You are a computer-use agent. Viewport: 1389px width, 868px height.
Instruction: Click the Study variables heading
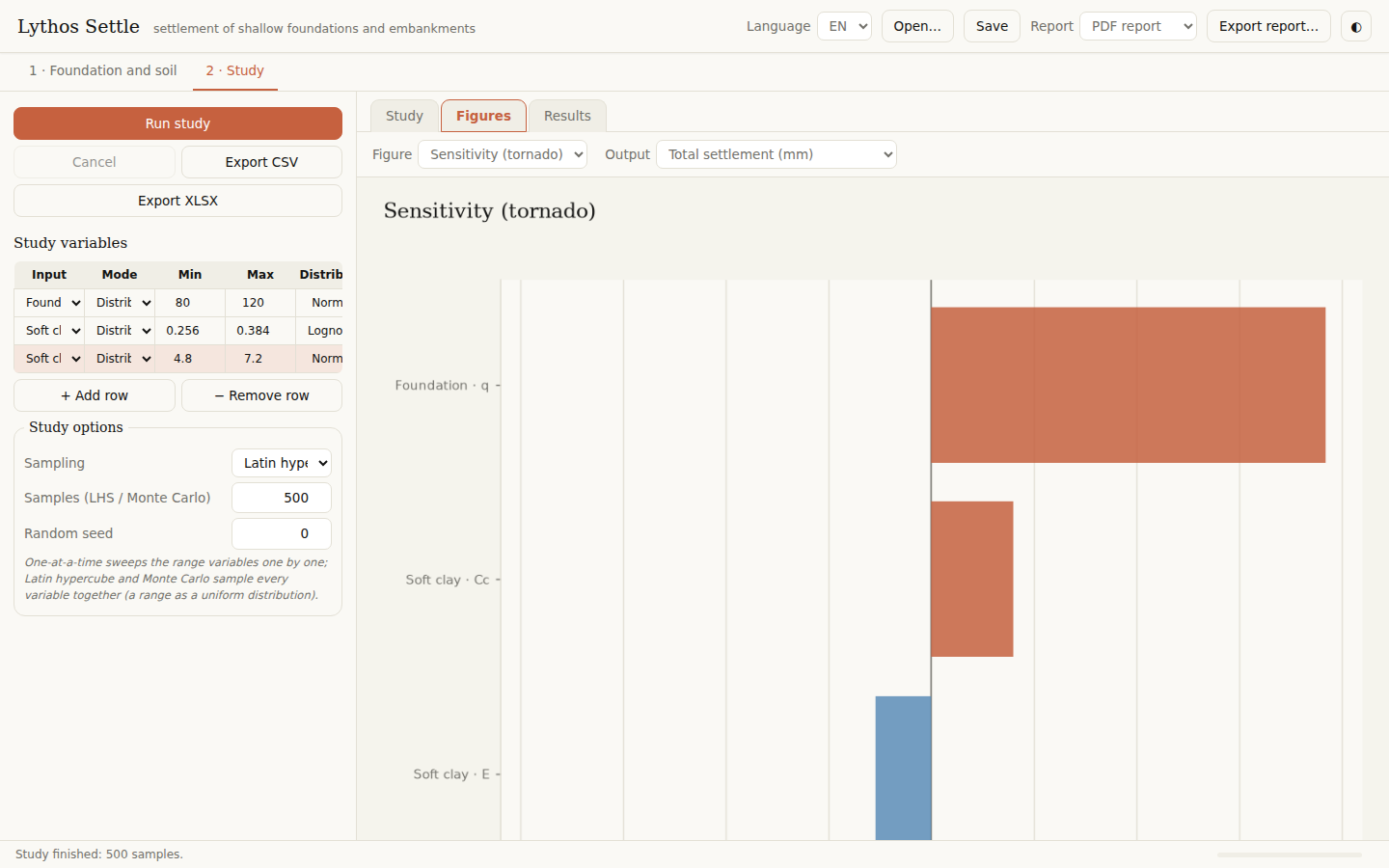[70, 243]
